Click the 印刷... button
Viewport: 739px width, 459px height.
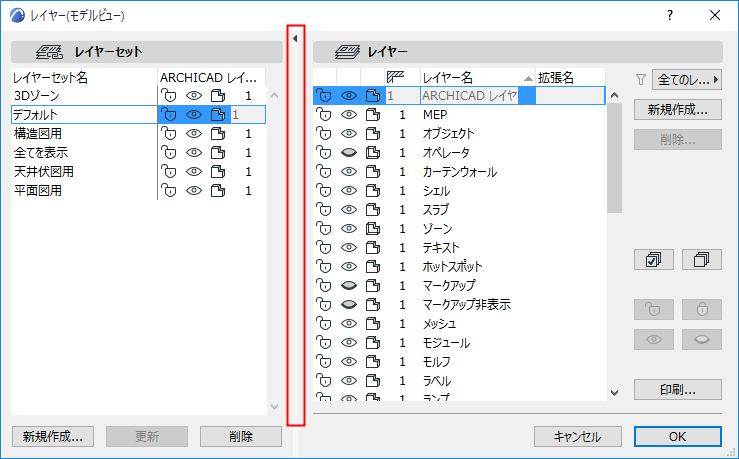click(x=678, y=390)
